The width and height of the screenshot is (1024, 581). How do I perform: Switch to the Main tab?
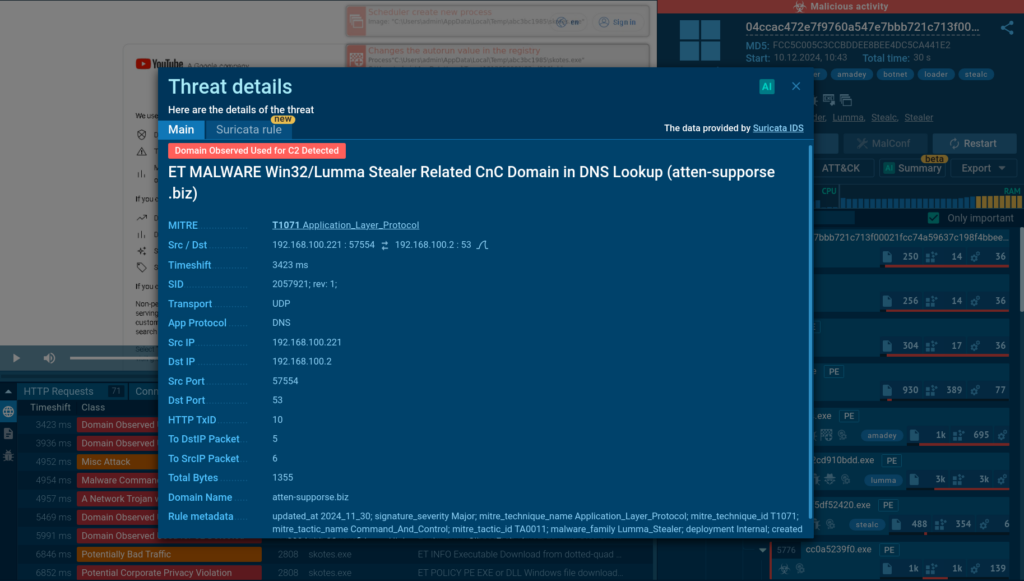(x=181, y=129)
